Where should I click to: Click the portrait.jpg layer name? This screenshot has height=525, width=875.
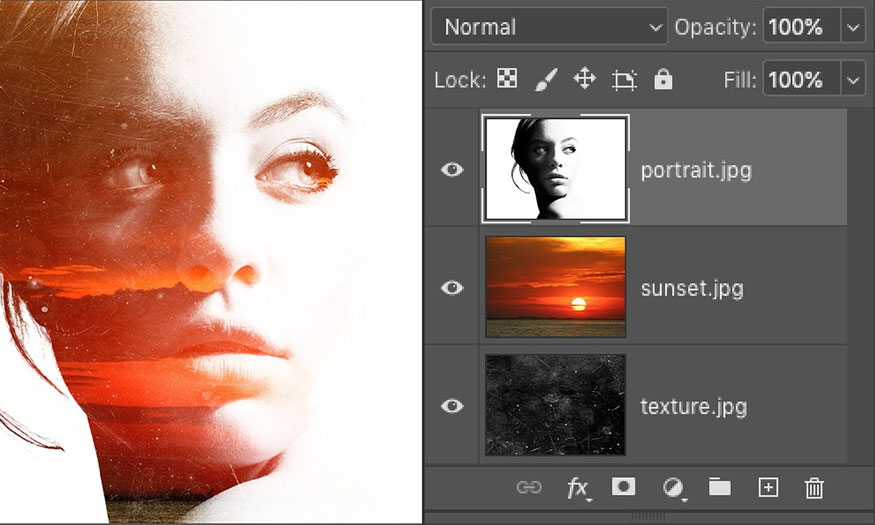(696, 171)
